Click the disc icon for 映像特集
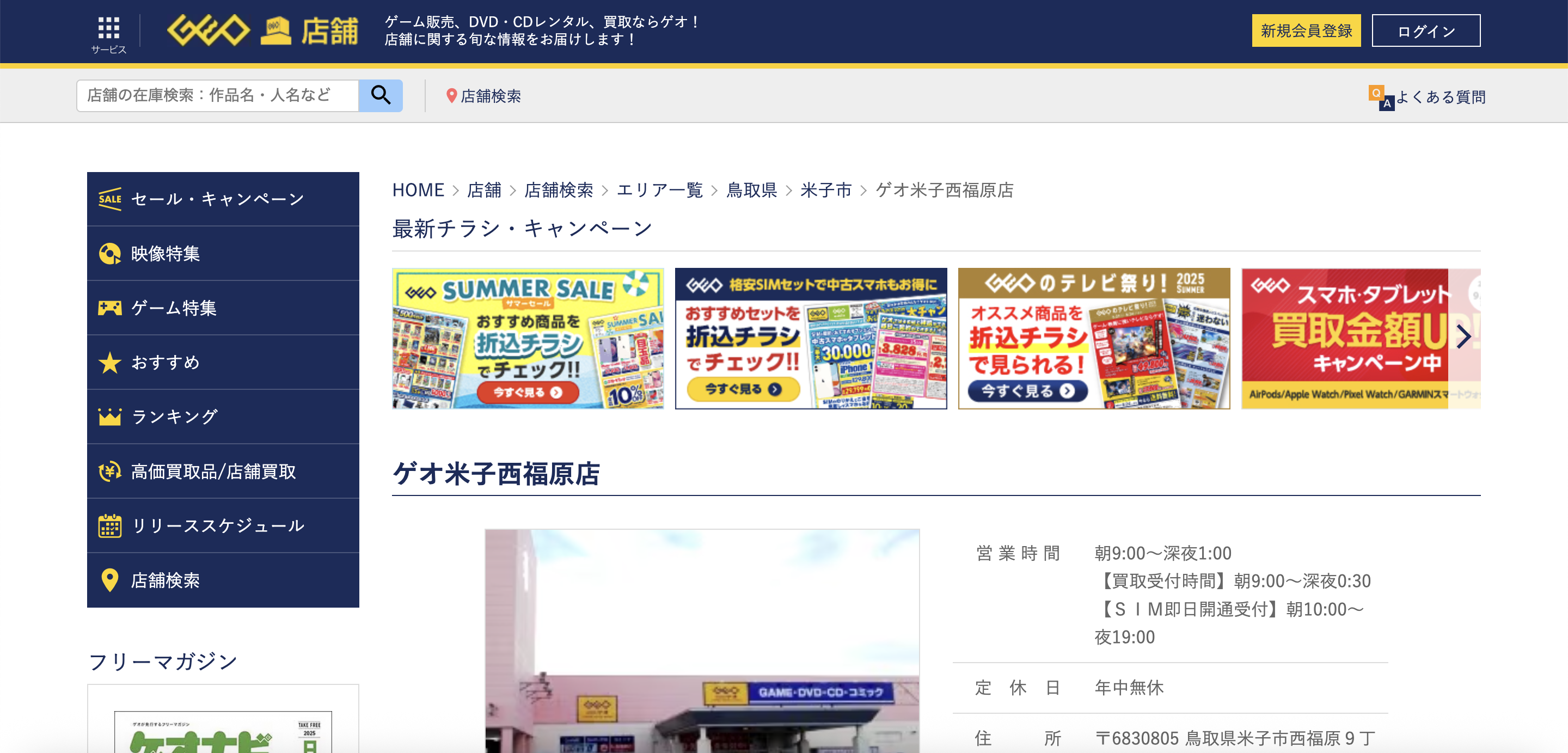Screen dimensions: 1568x753 pos(110,253)
